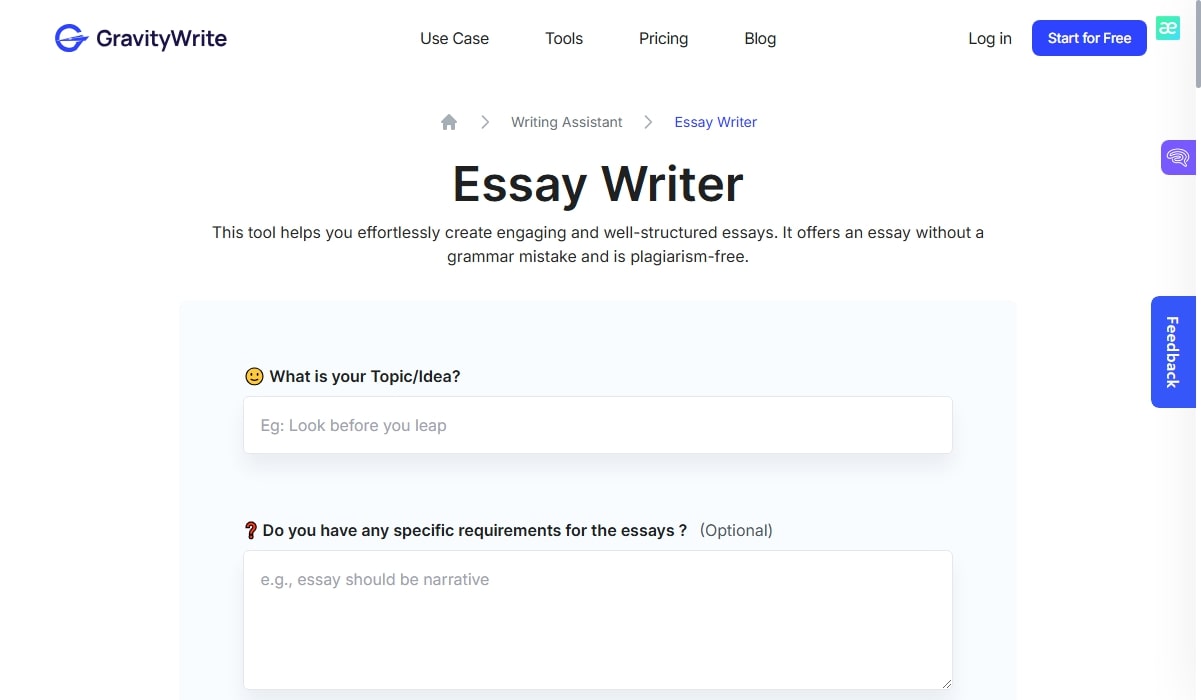
Task: Click the breadcrumb chevron after home icon
Action: pos(485,122)
